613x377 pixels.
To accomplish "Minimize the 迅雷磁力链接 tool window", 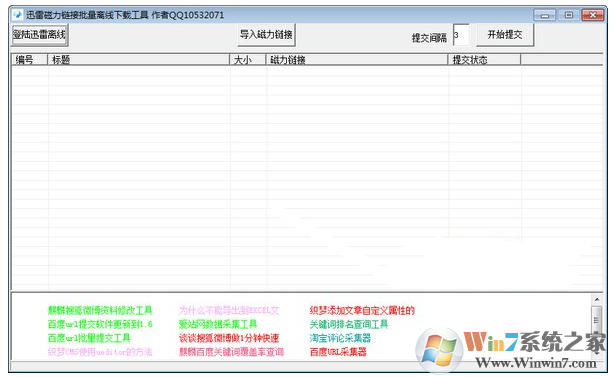I will pos(545,15).
